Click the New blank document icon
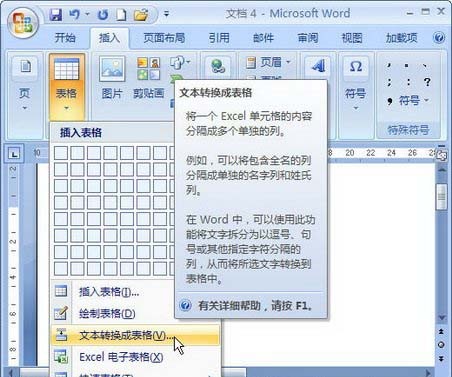Screen dimensions: 452x377 point(121,15)
